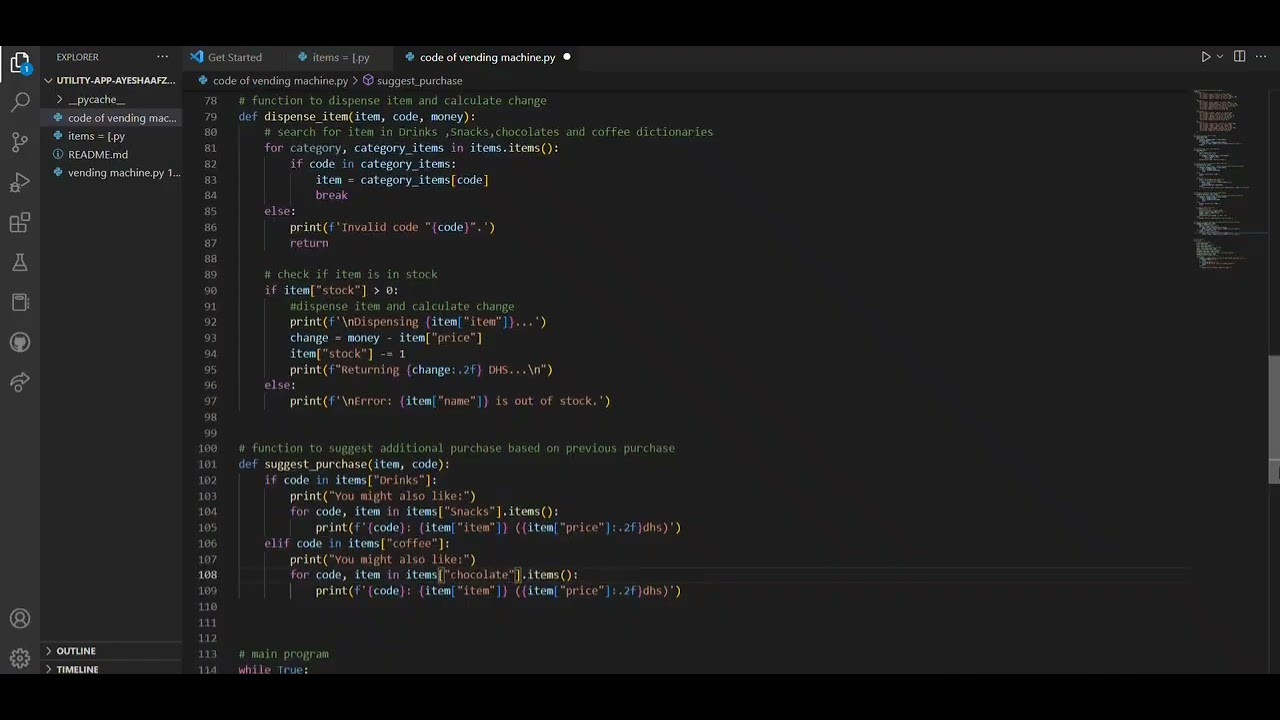Viewport: 1280px width, 720px height.
Task: Open README.md in Explorer
Action: pos(112,154)
